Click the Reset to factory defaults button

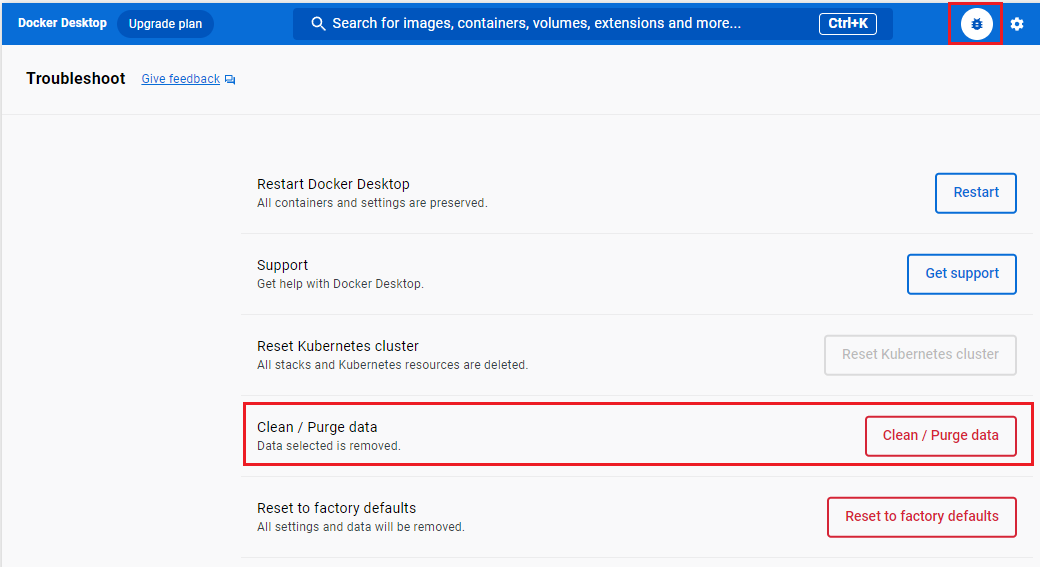(x=921, y=517)
